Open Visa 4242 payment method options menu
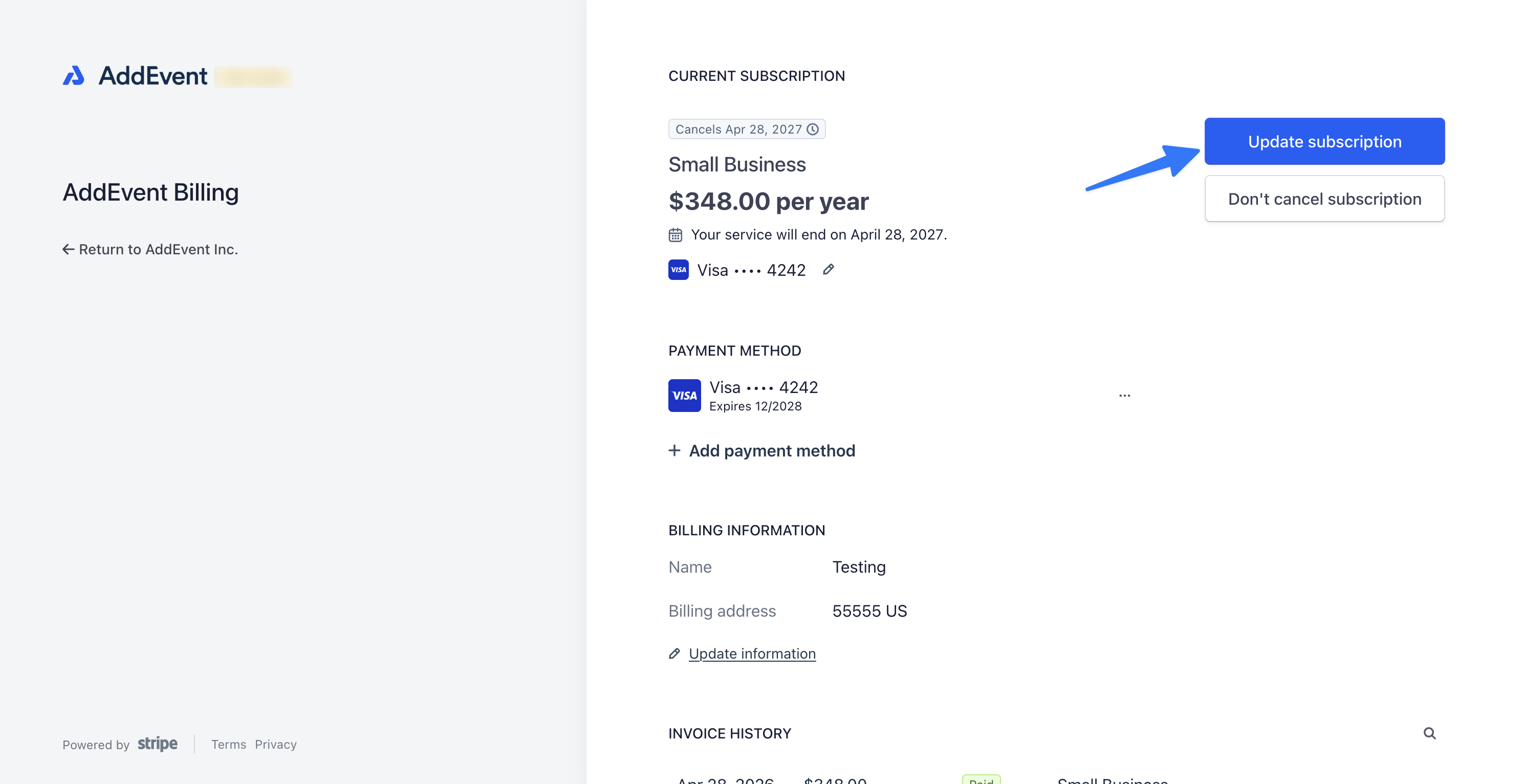 click(x=1124, y=395)
